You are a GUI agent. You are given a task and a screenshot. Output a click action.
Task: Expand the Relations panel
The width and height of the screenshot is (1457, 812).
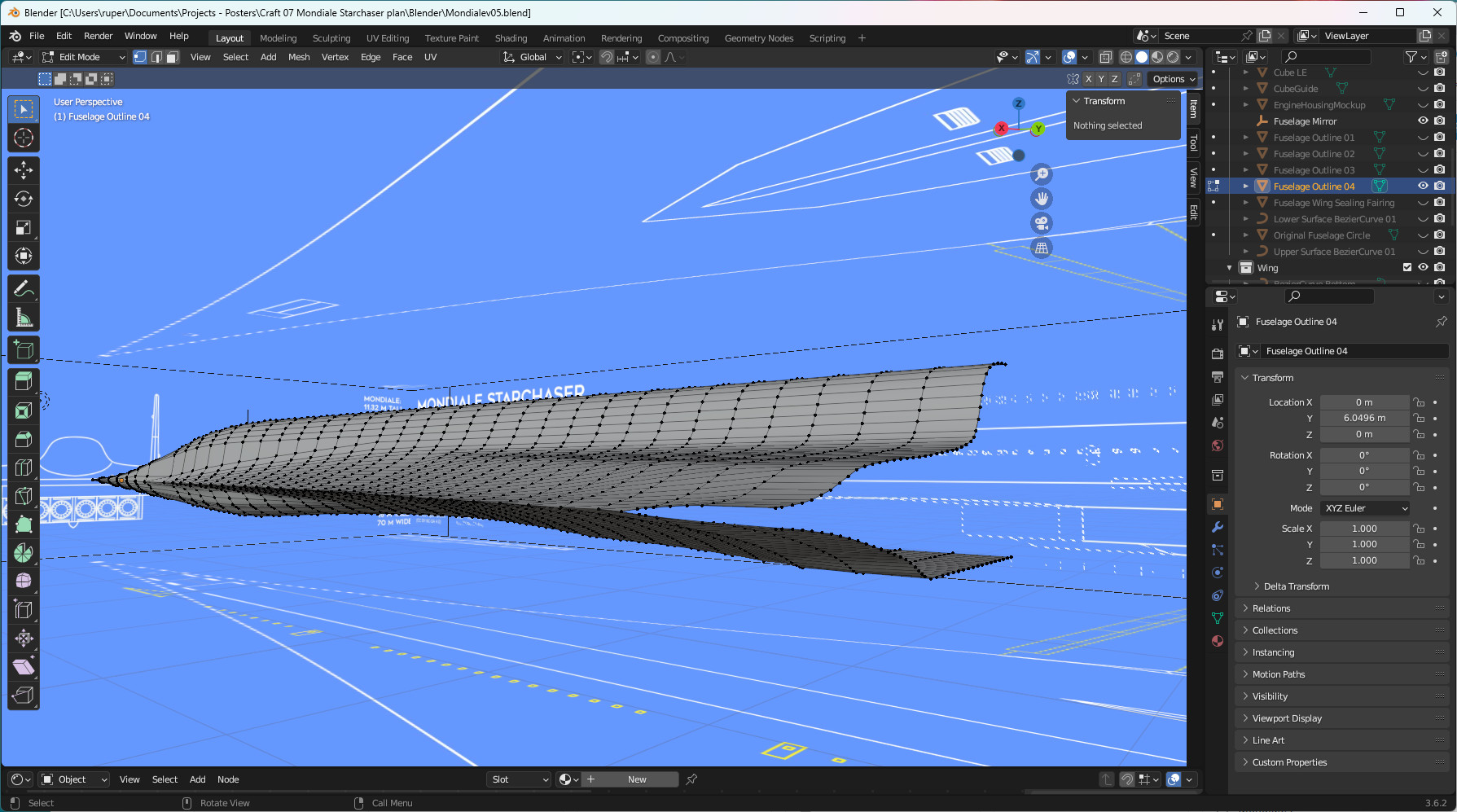click(1270, 608)
